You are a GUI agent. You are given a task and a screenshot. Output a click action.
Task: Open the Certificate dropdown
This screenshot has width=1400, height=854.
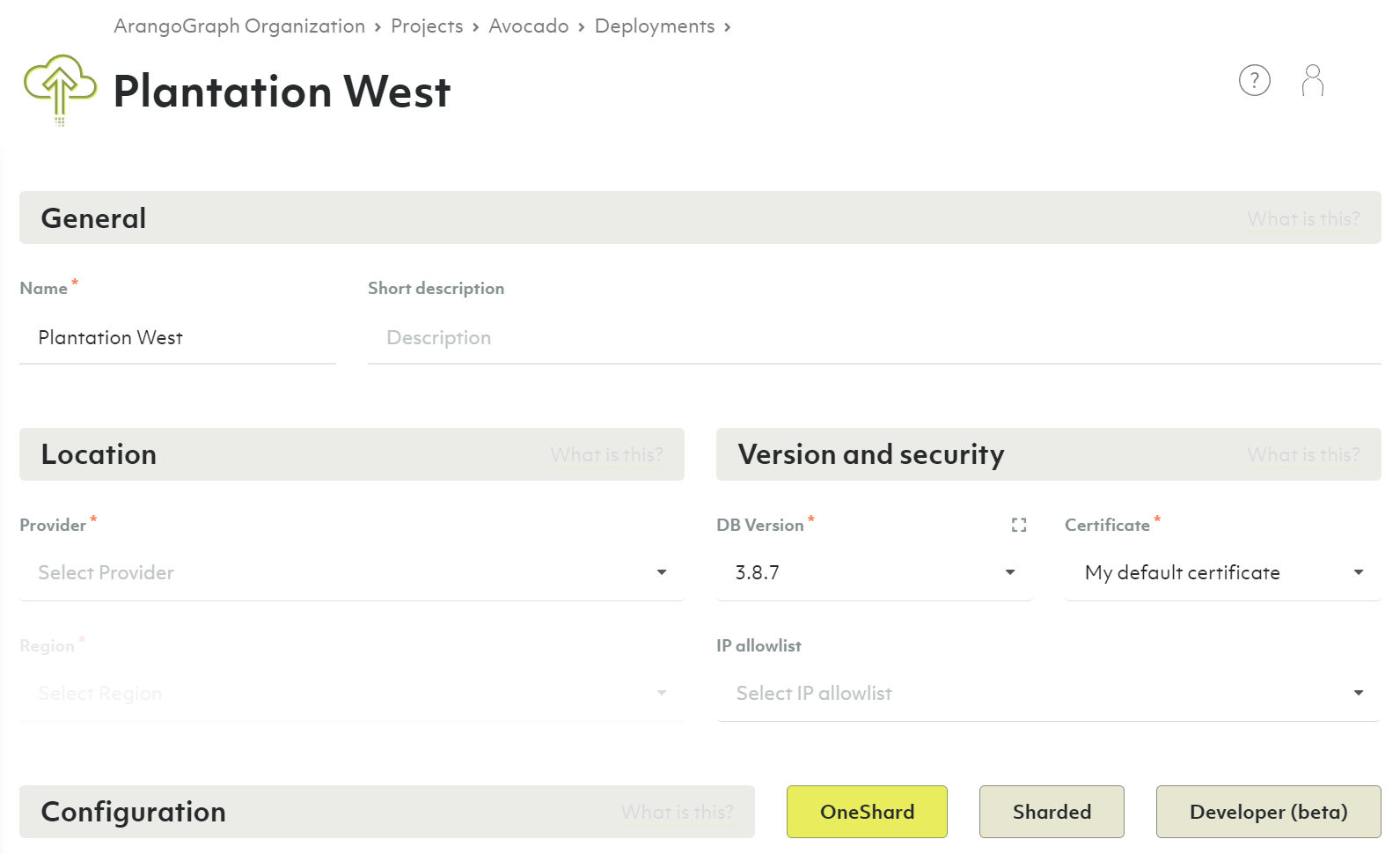1223,573
